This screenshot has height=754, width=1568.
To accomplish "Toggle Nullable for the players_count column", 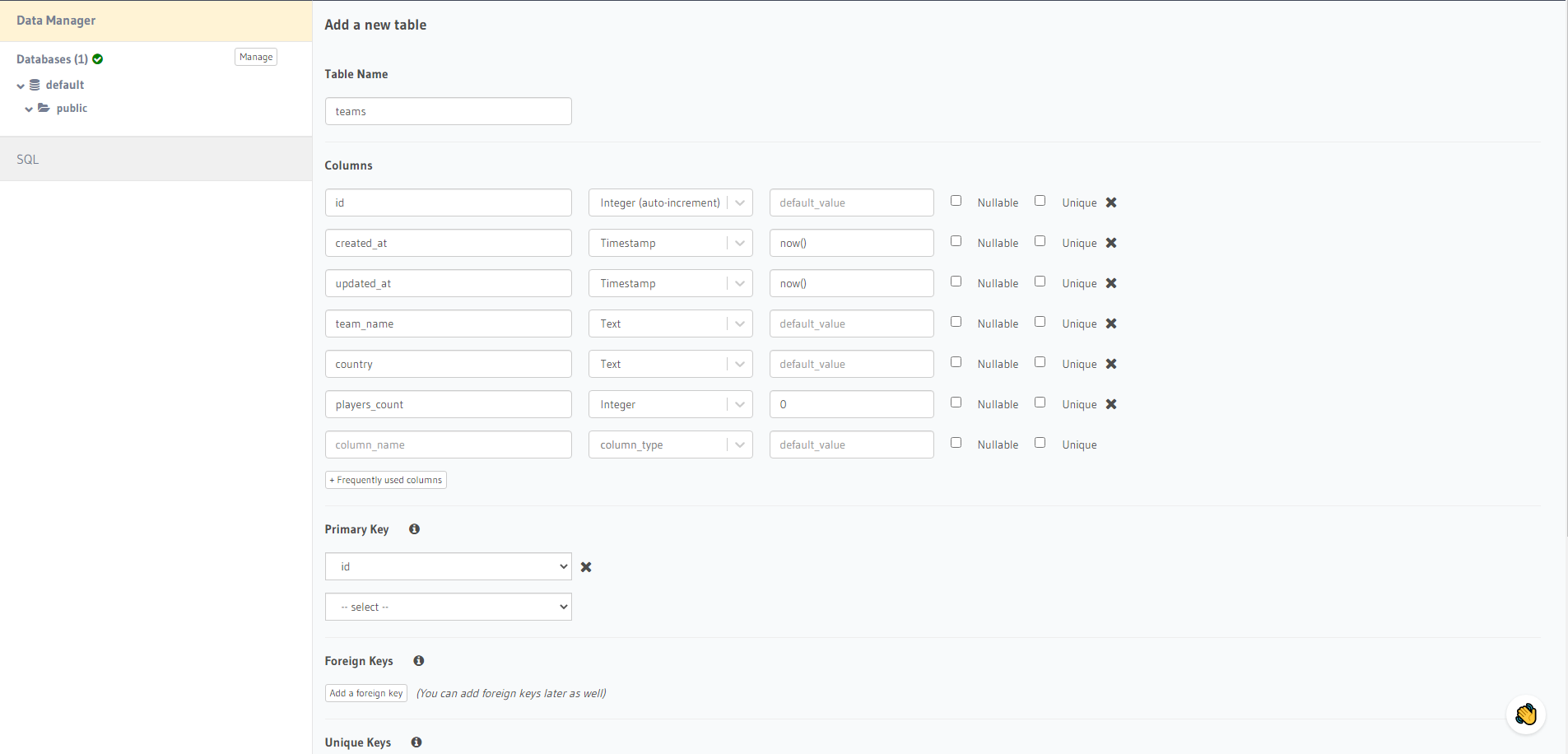I will pos(956,403).
